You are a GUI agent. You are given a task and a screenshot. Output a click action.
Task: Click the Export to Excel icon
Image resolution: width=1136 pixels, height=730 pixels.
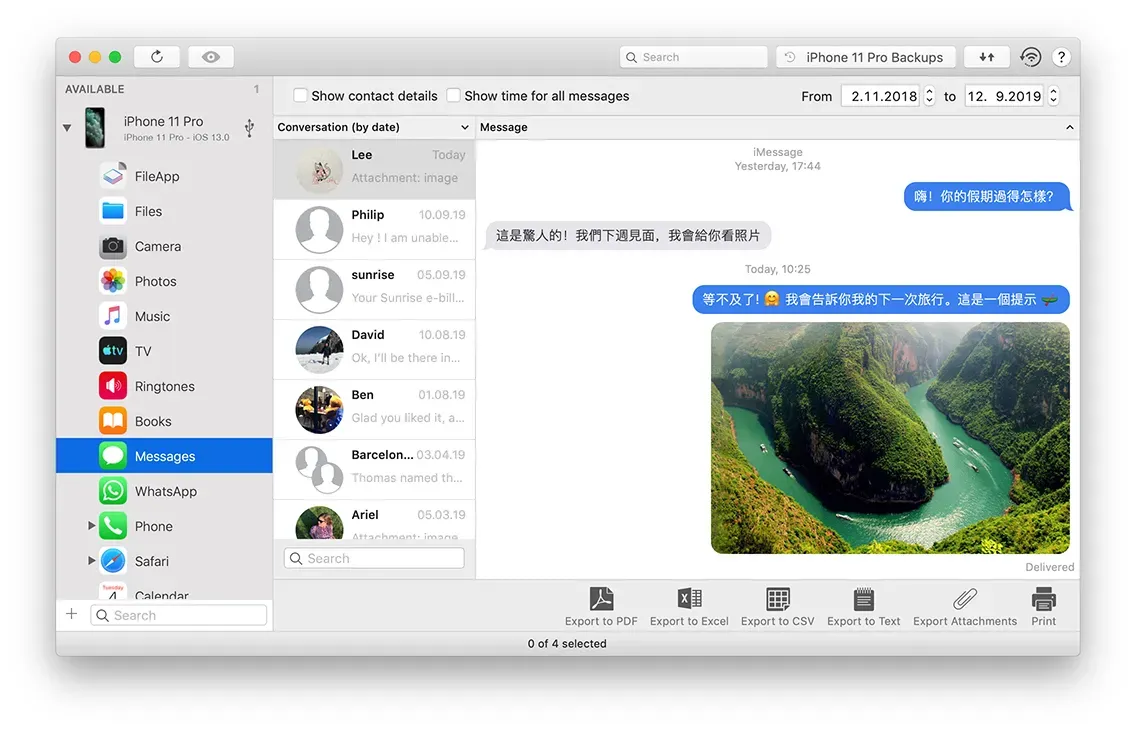(688, 605)
